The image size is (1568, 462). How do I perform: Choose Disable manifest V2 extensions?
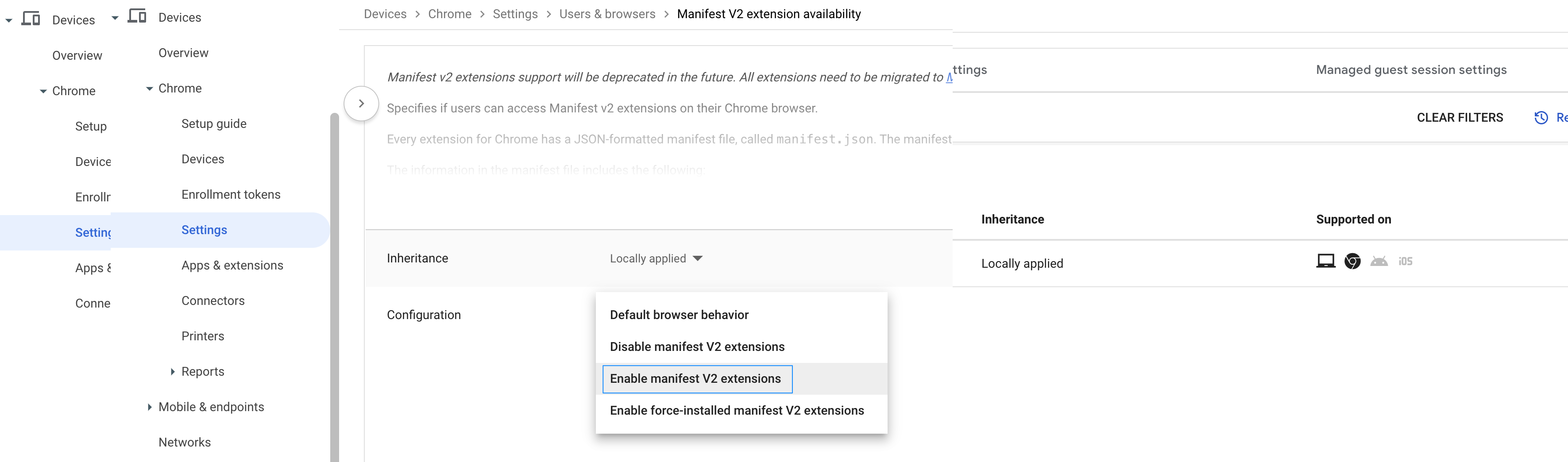point(697,347)
